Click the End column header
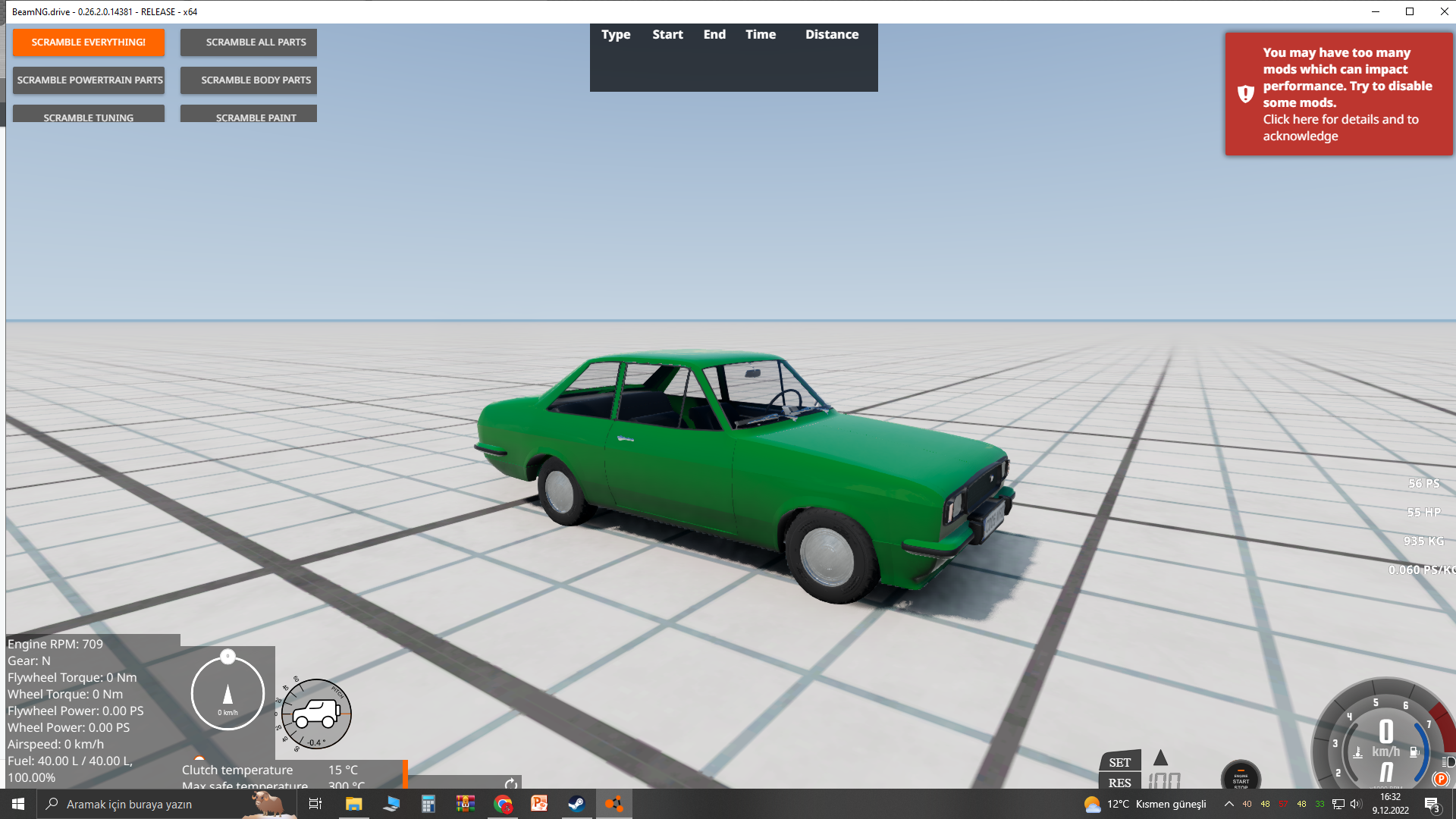Viewport: 1456px width, 819px height. [714, 35]
